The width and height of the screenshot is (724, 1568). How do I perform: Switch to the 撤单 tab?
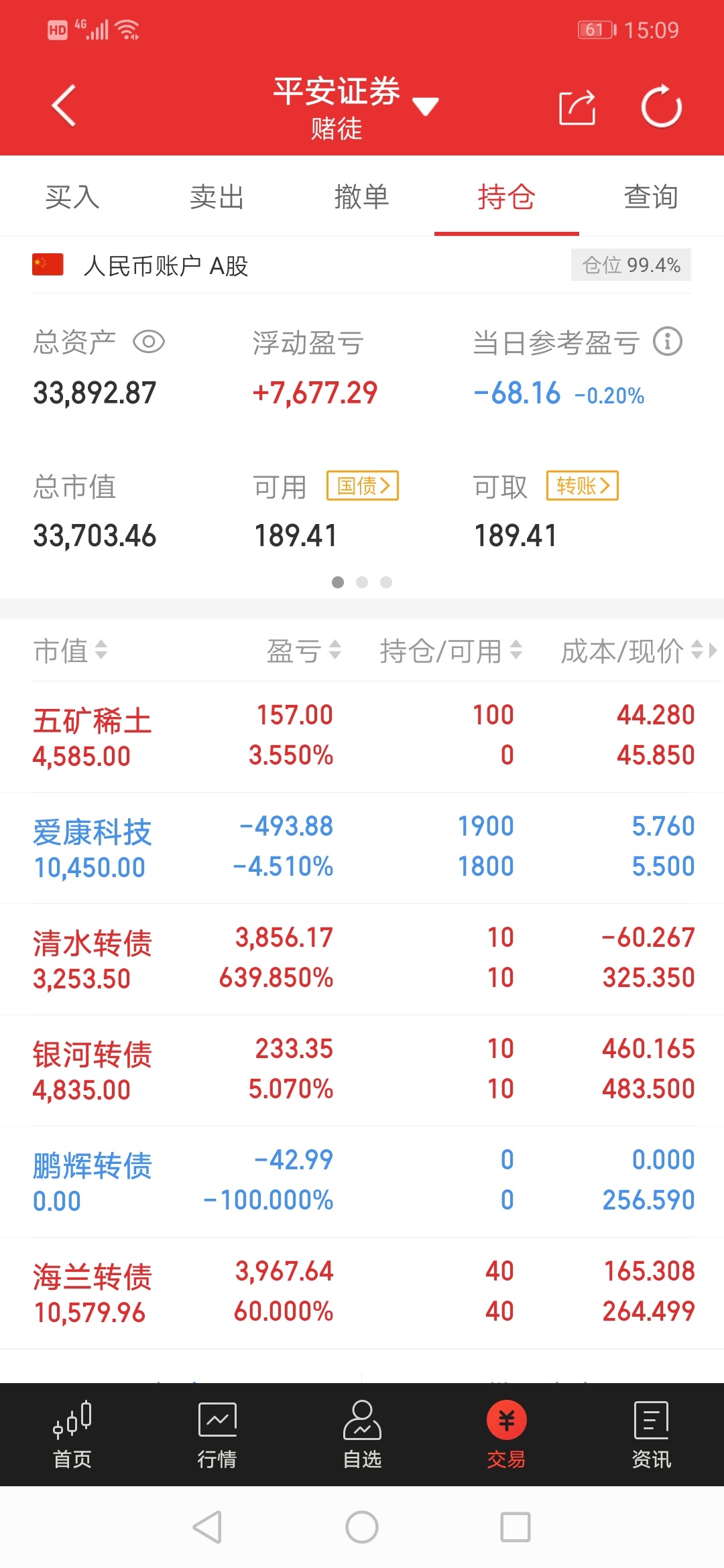(x=362, y=197)
